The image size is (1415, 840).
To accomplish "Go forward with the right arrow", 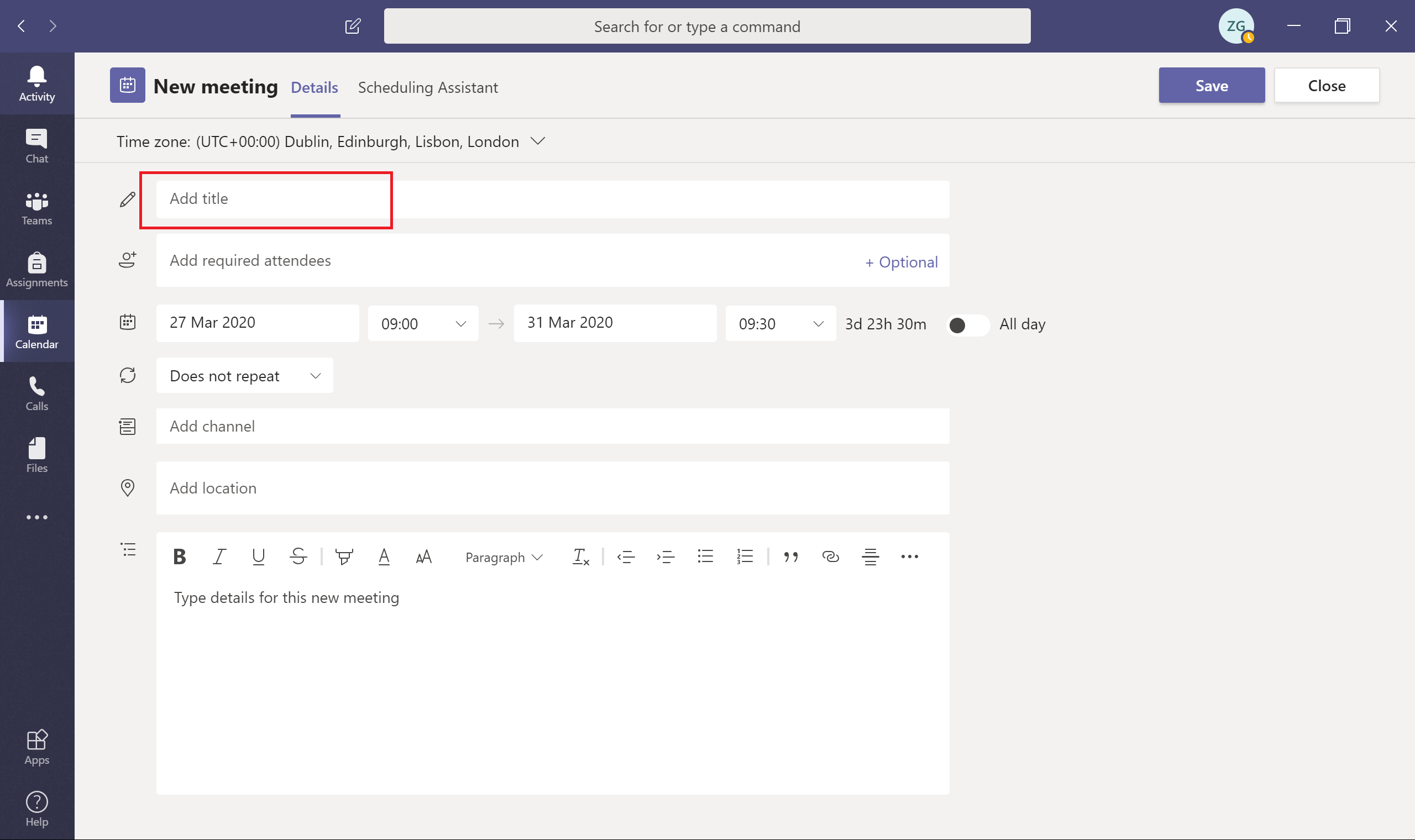I will [53, 26].
